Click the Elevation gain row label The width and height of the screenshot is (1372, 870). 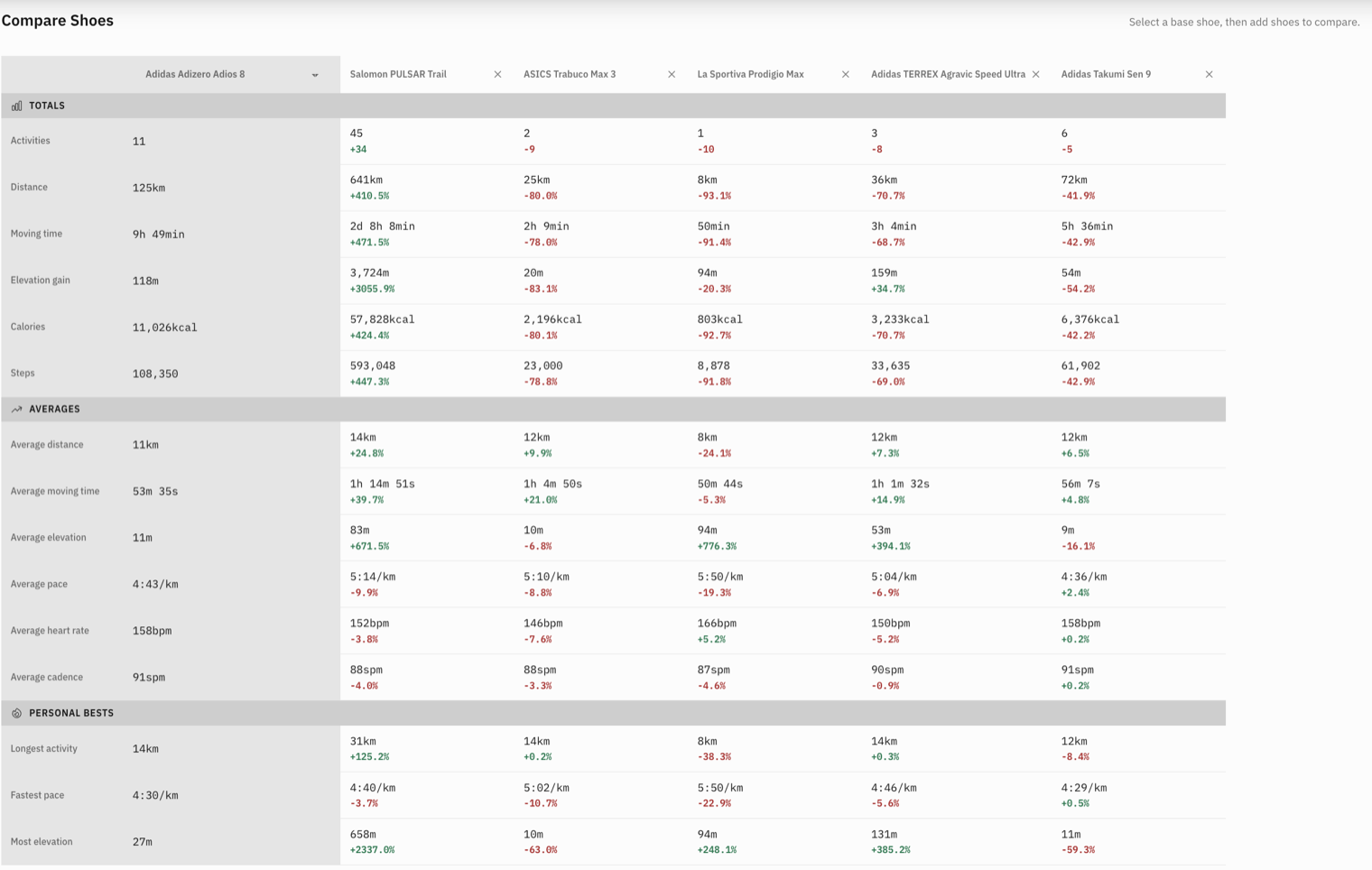pos(40,280)
